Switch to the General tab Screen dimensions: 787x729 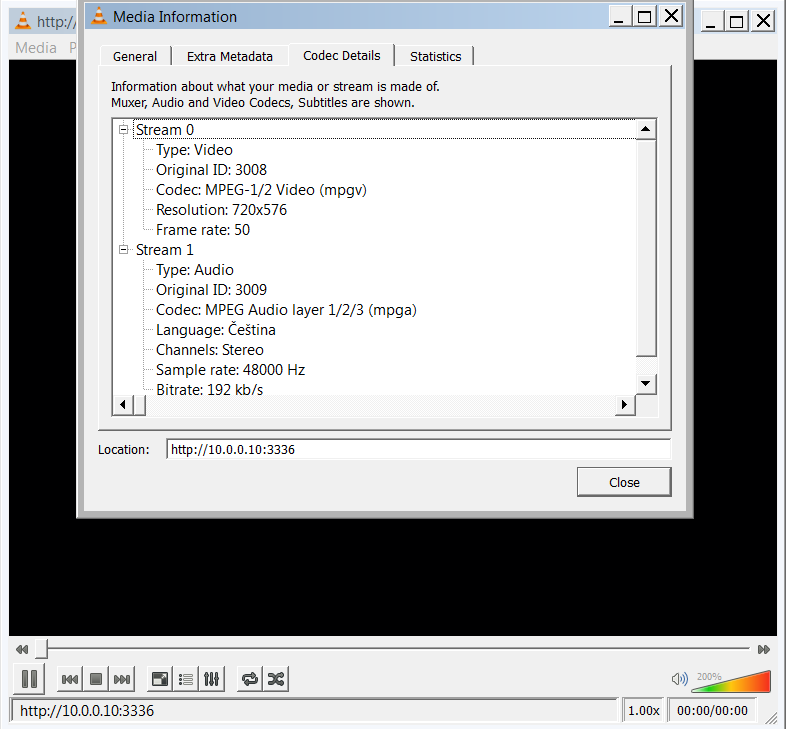135,56
